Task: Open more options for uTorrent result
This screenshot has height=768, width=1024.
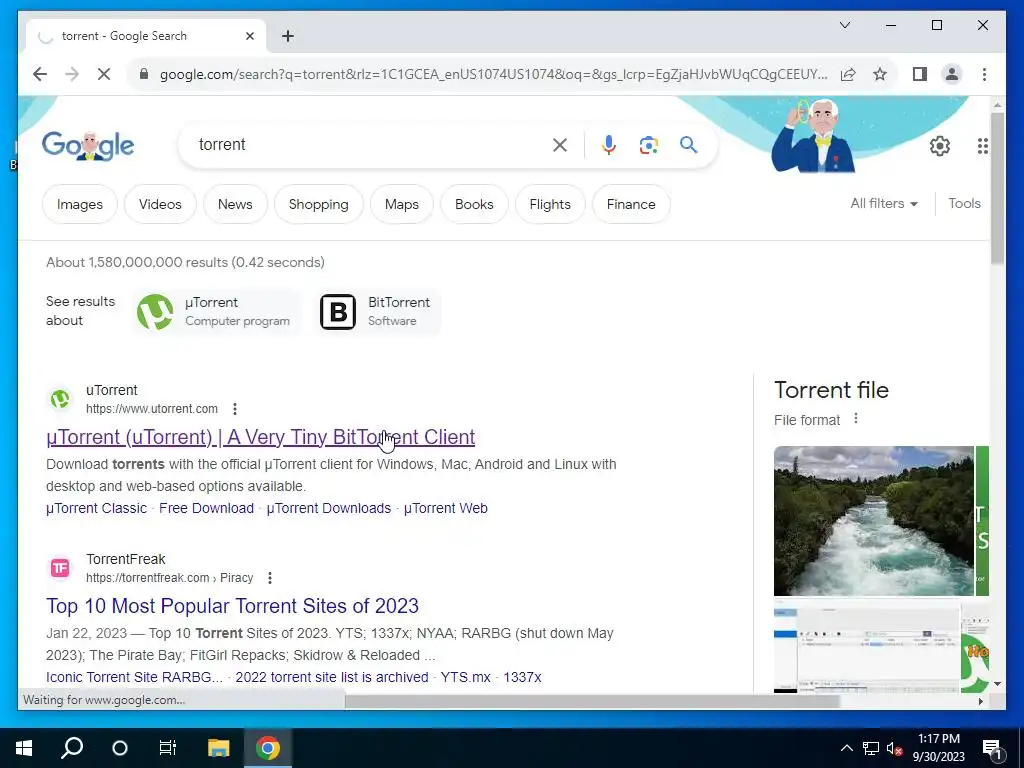Action: (234, 409)
